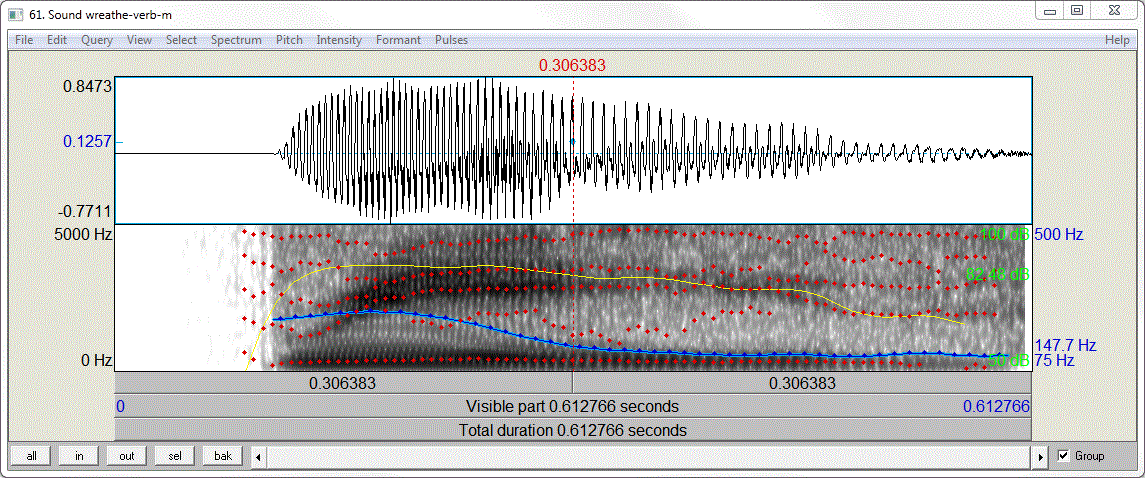
Task: Click the 'all' zoom button
Action: click(31, 456)
